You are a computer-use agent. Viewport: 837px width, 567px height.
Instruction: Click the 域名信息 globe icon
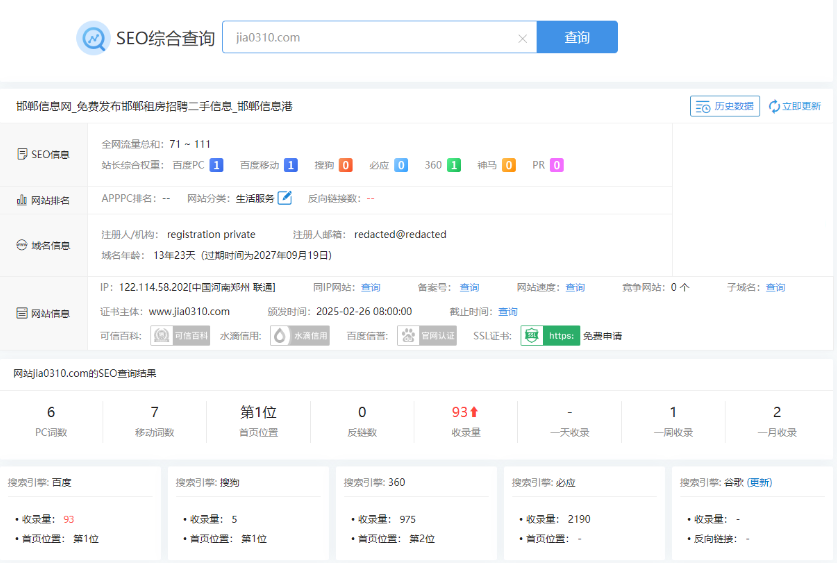22,245
